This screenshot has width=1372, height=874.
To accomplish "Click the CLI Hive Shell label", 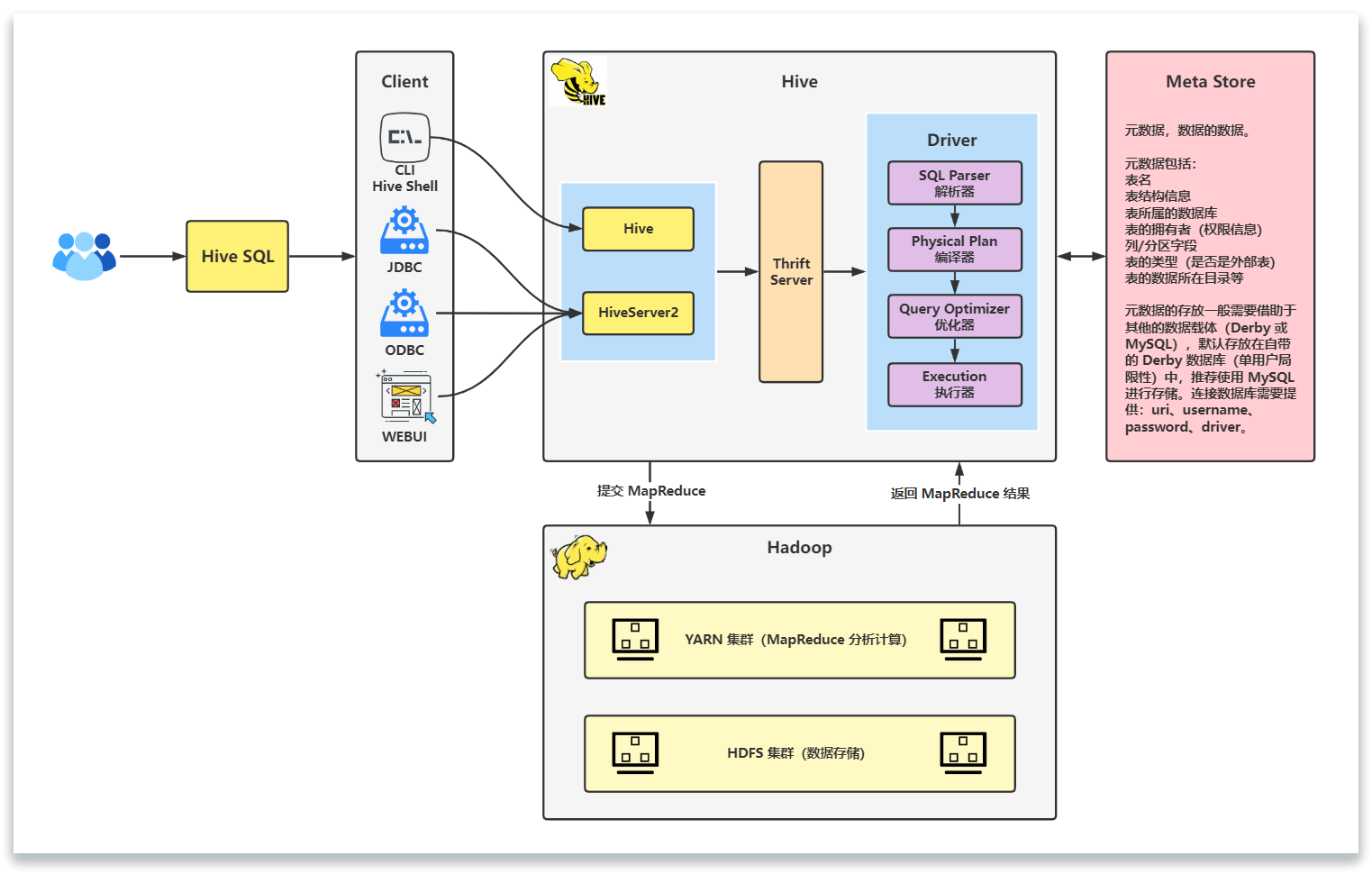I will (x=404, y=178).
